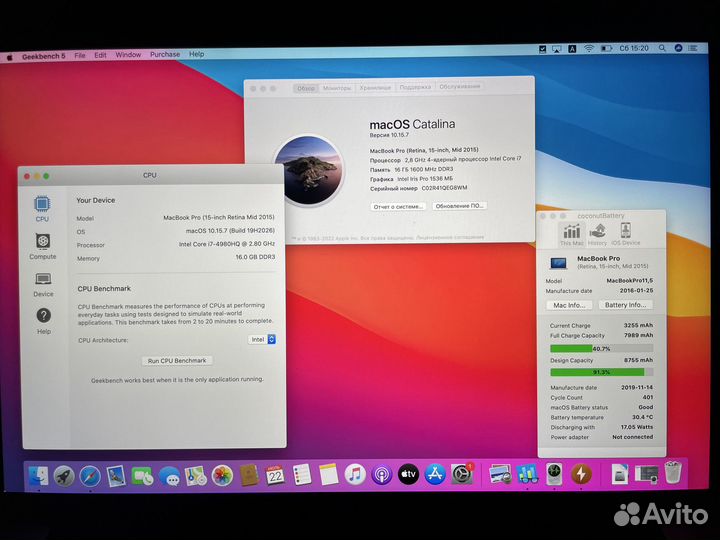Image resolution: width=720 pixels, height=540 pixels.
Task: Select iOS Device tab in coconutBattery
Action: pos(625,234)
